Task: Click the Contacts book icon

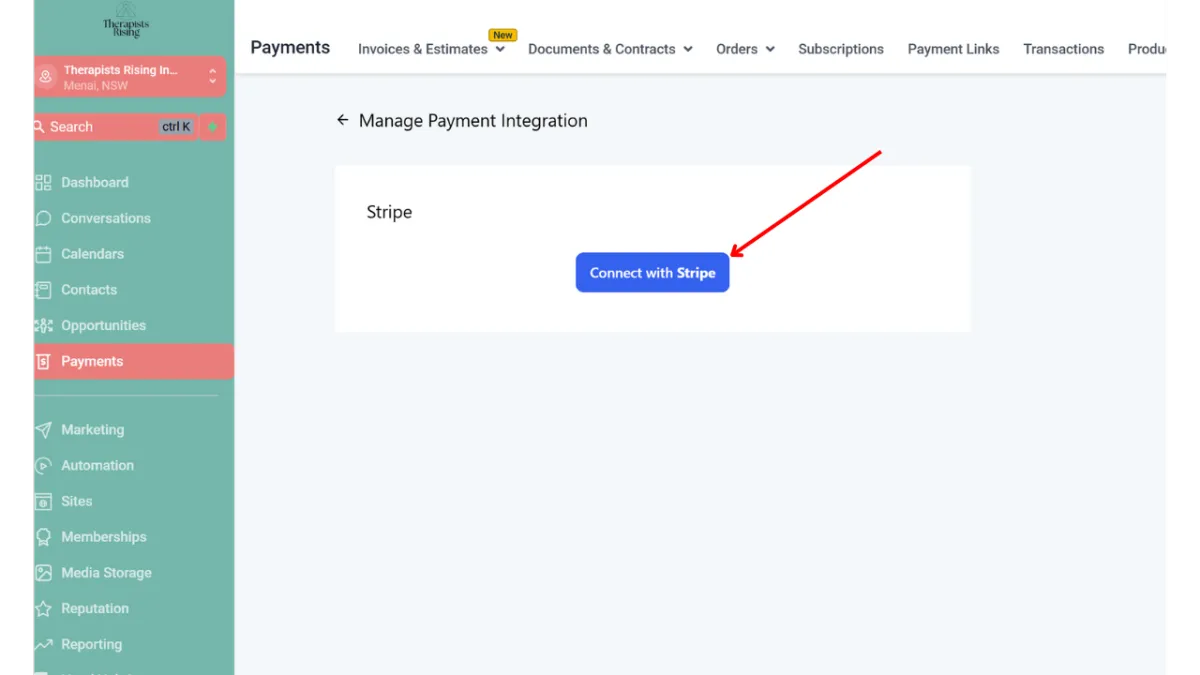Action: pos(43,290)
